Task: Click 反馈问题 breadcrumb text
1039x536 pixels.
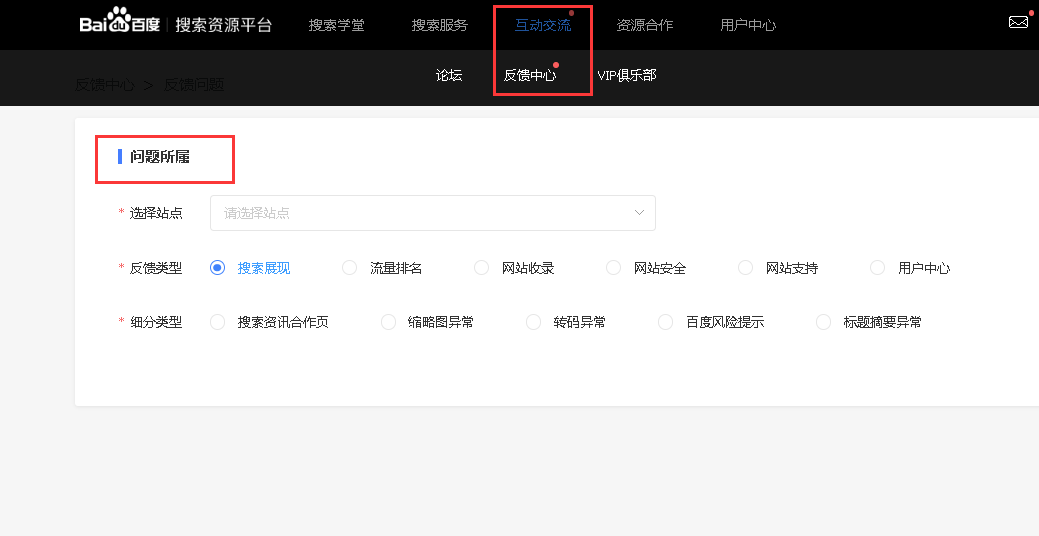Action: pyautogui.click(x=194, y=85)
